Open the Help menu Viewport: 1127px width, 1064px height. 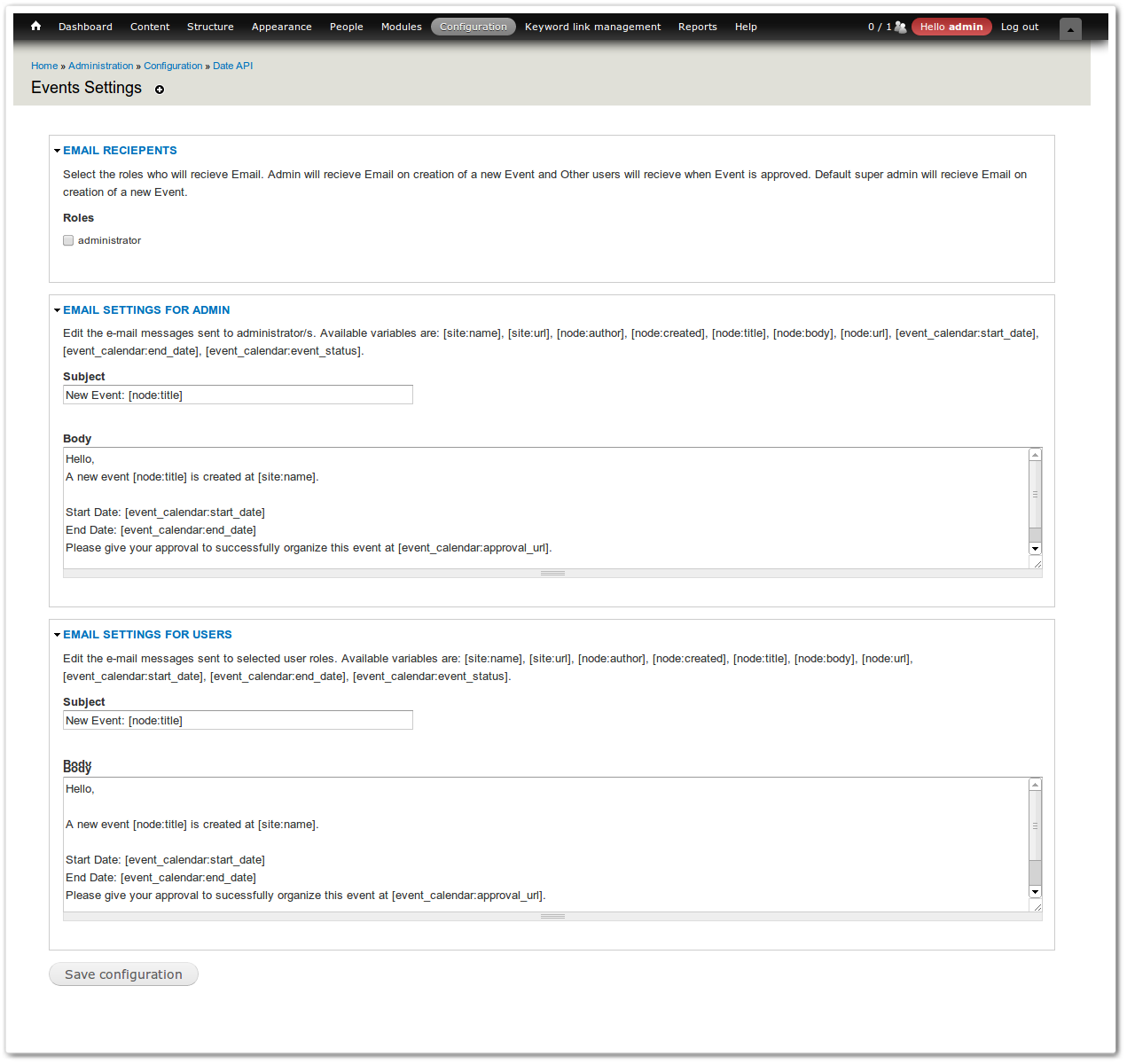[746, 27]
